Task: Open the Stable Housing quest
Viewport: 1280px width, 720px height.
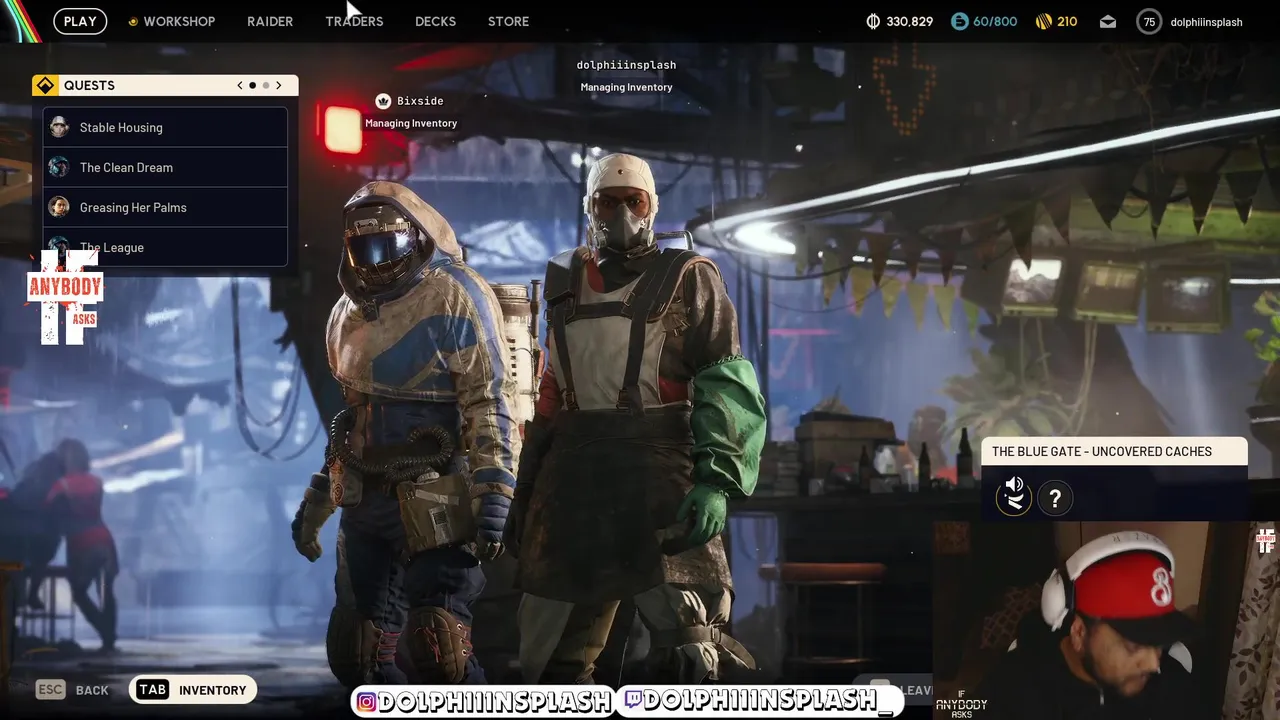Action: point(165,127)
